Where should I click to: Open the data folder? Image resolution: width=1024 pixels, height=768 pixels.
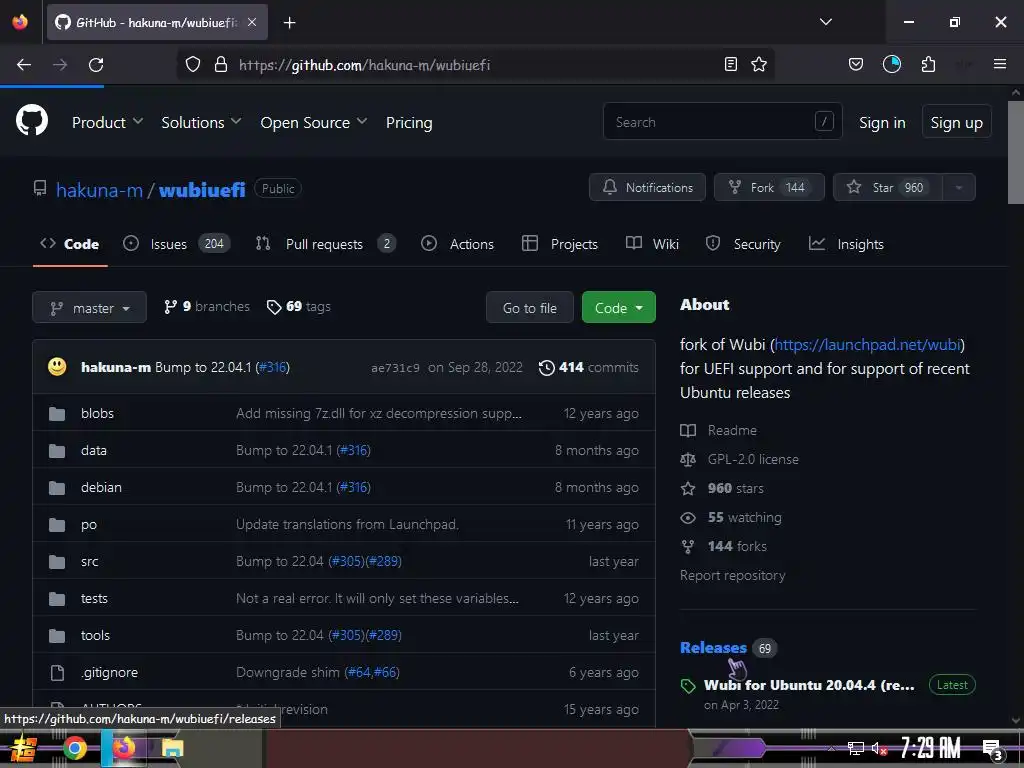93,451
